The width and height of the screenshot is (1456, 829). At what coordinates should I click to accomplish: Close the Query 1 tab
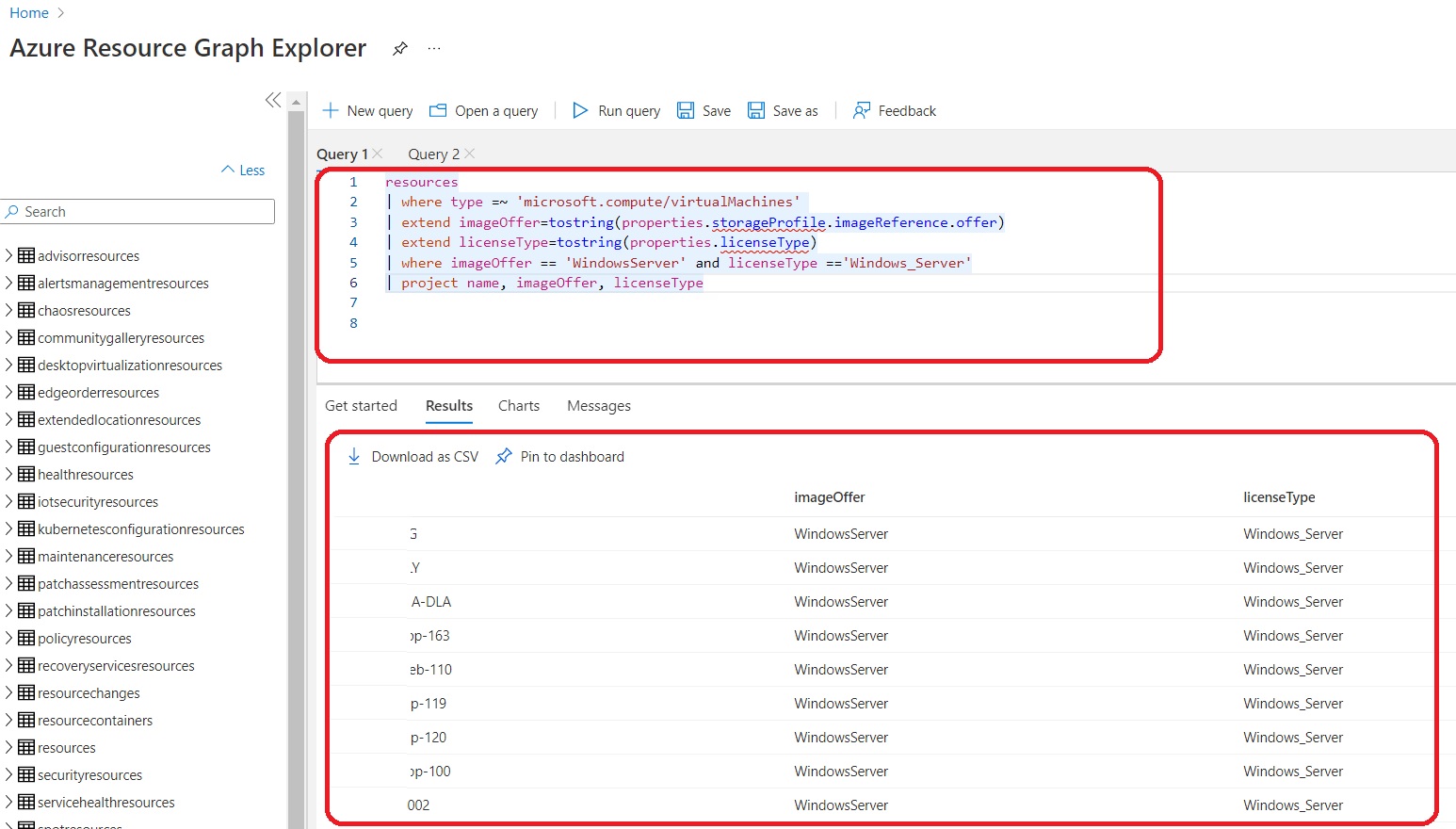pyautogui.click(x=378, y=154)
